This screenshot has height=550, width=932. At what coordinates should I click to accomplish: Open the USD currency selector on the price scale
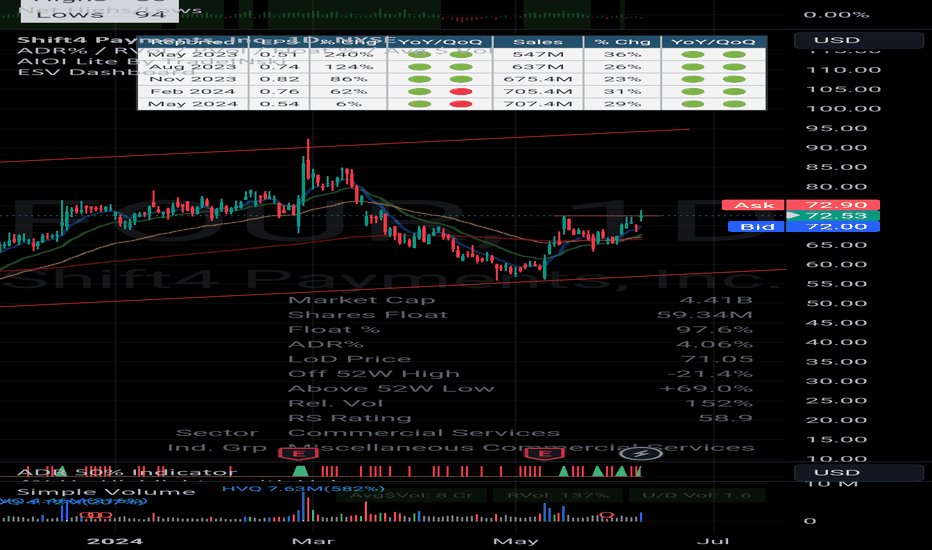coord(858,40)
